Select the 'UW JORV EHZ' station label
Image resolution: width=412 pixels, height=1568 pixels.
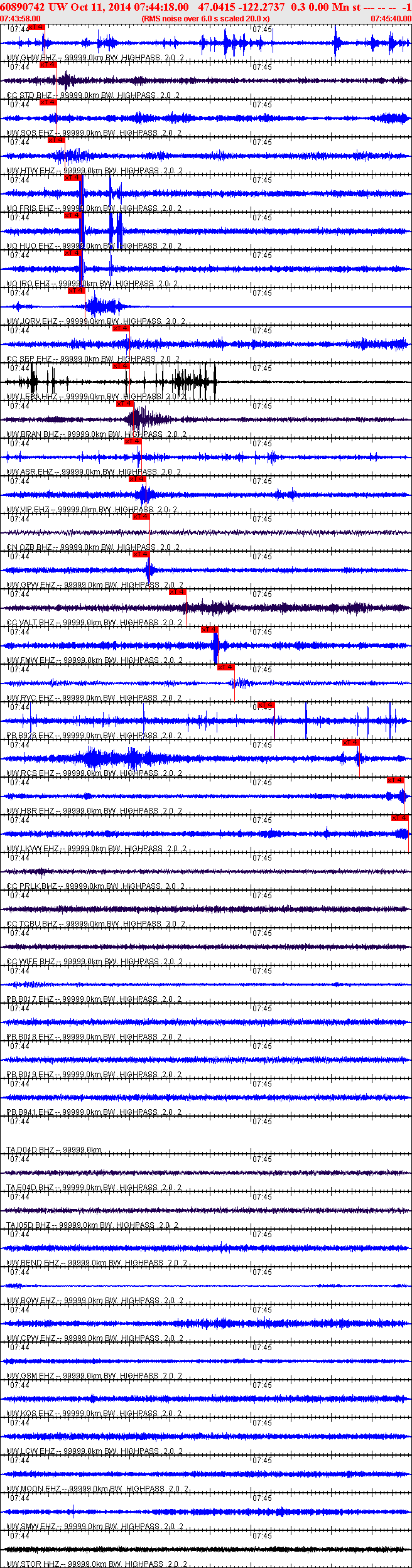pos(32,321)
